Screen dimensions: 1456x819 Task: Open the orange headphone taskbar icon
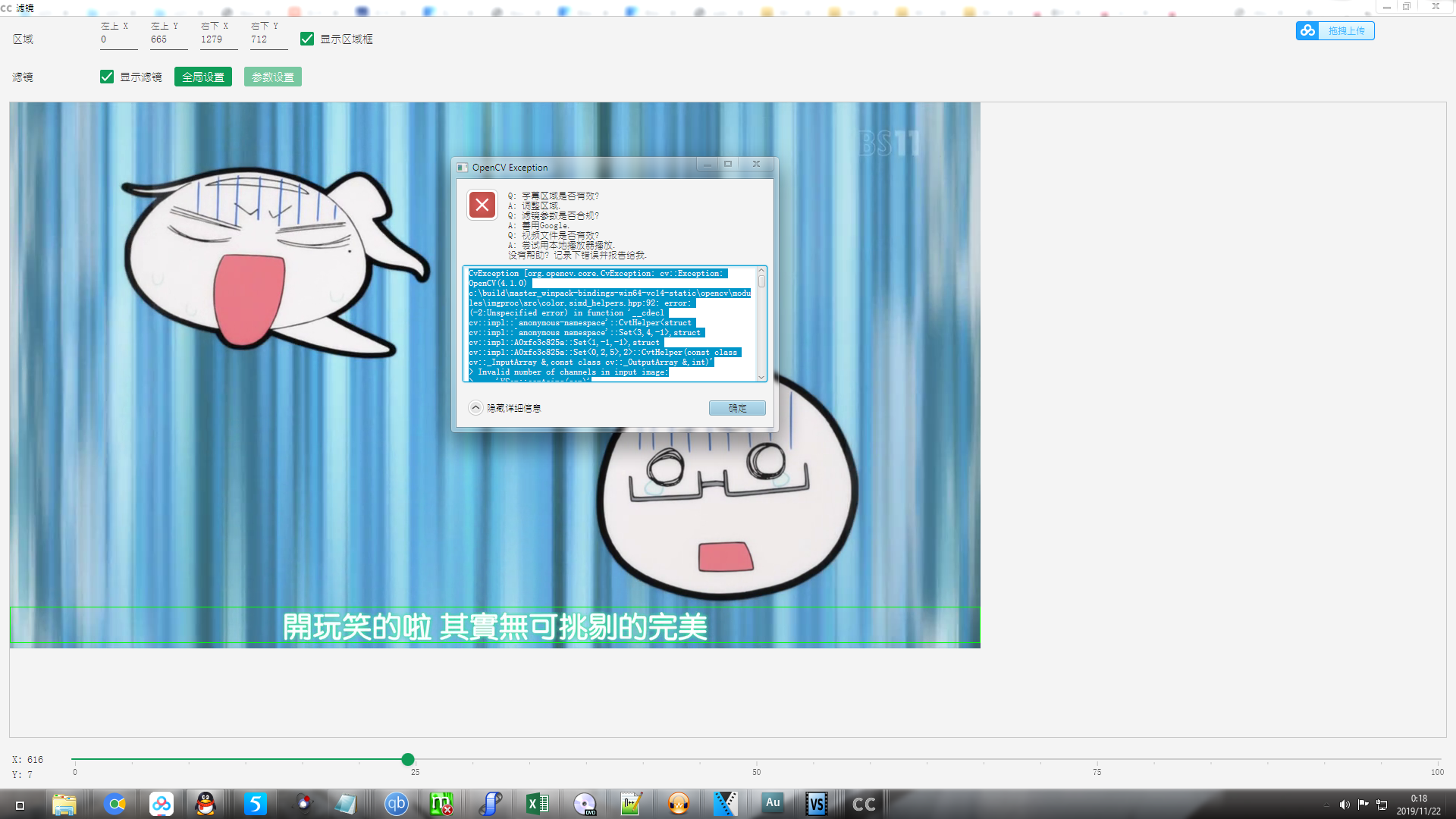point(679,804)
